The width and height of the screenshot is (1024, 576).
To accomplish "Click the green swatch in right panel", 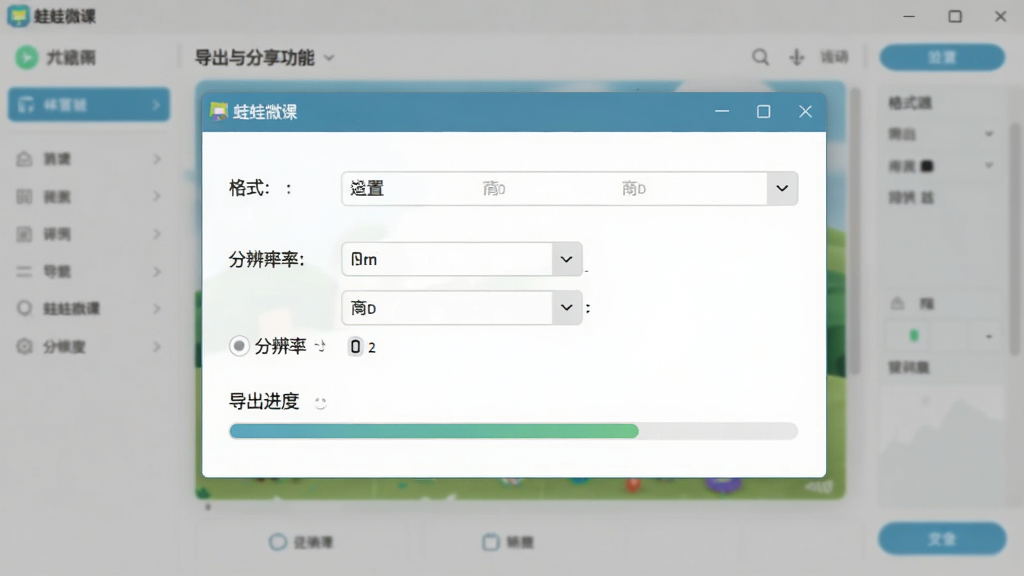I will [914, 336].
